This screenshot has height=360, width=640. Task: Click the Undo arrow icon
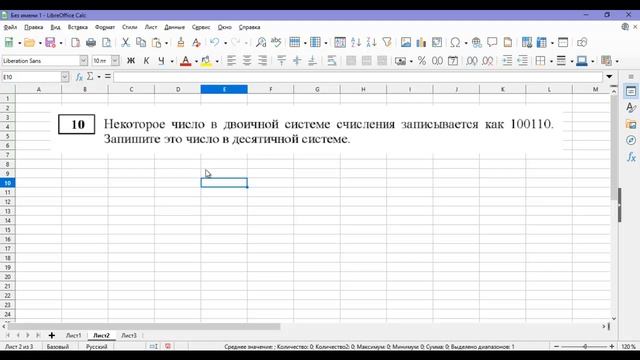[215, 42]
